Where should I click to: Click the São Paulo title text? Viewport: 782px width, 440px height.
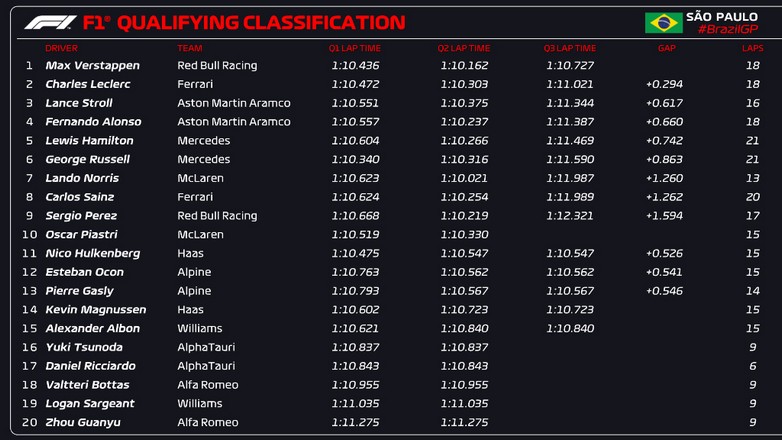coord(722,16)
